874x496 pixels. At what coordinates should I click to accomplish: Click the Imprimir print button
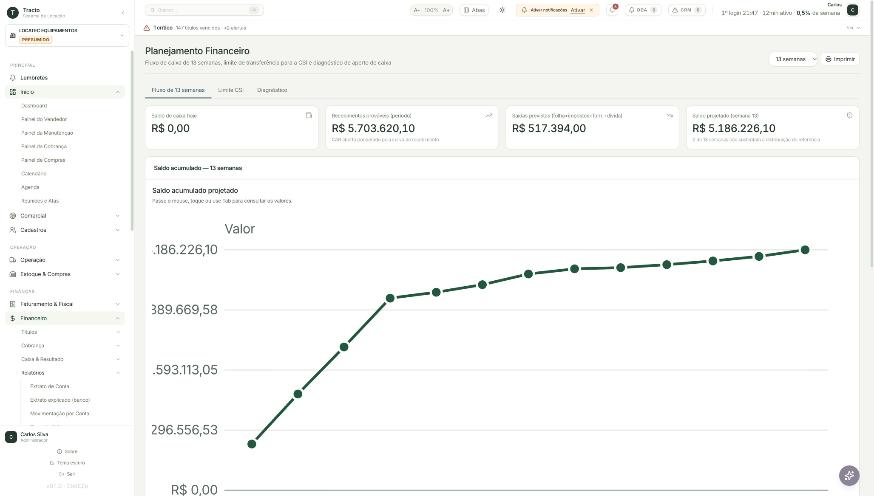(x=840, y=59)
